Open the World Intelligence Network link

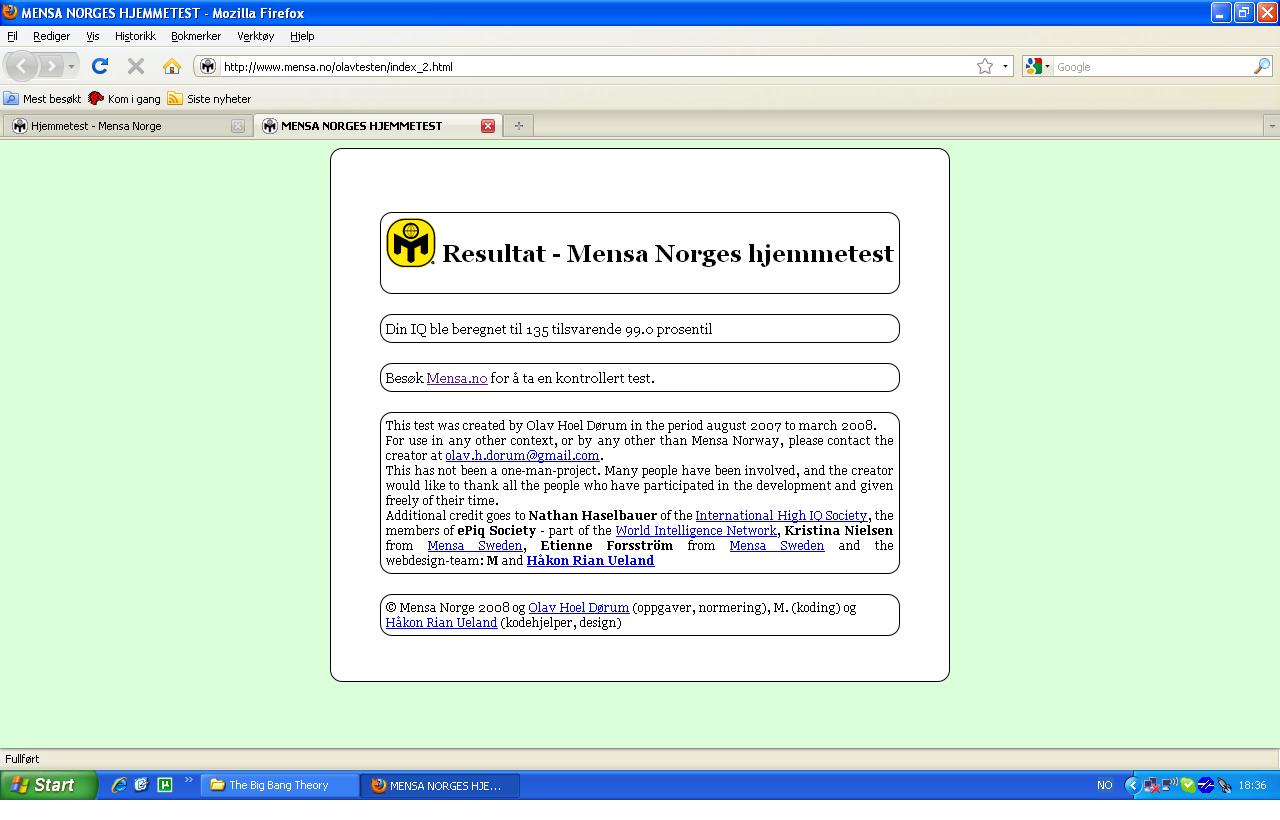pyautogui.click(x=696, y=530)
